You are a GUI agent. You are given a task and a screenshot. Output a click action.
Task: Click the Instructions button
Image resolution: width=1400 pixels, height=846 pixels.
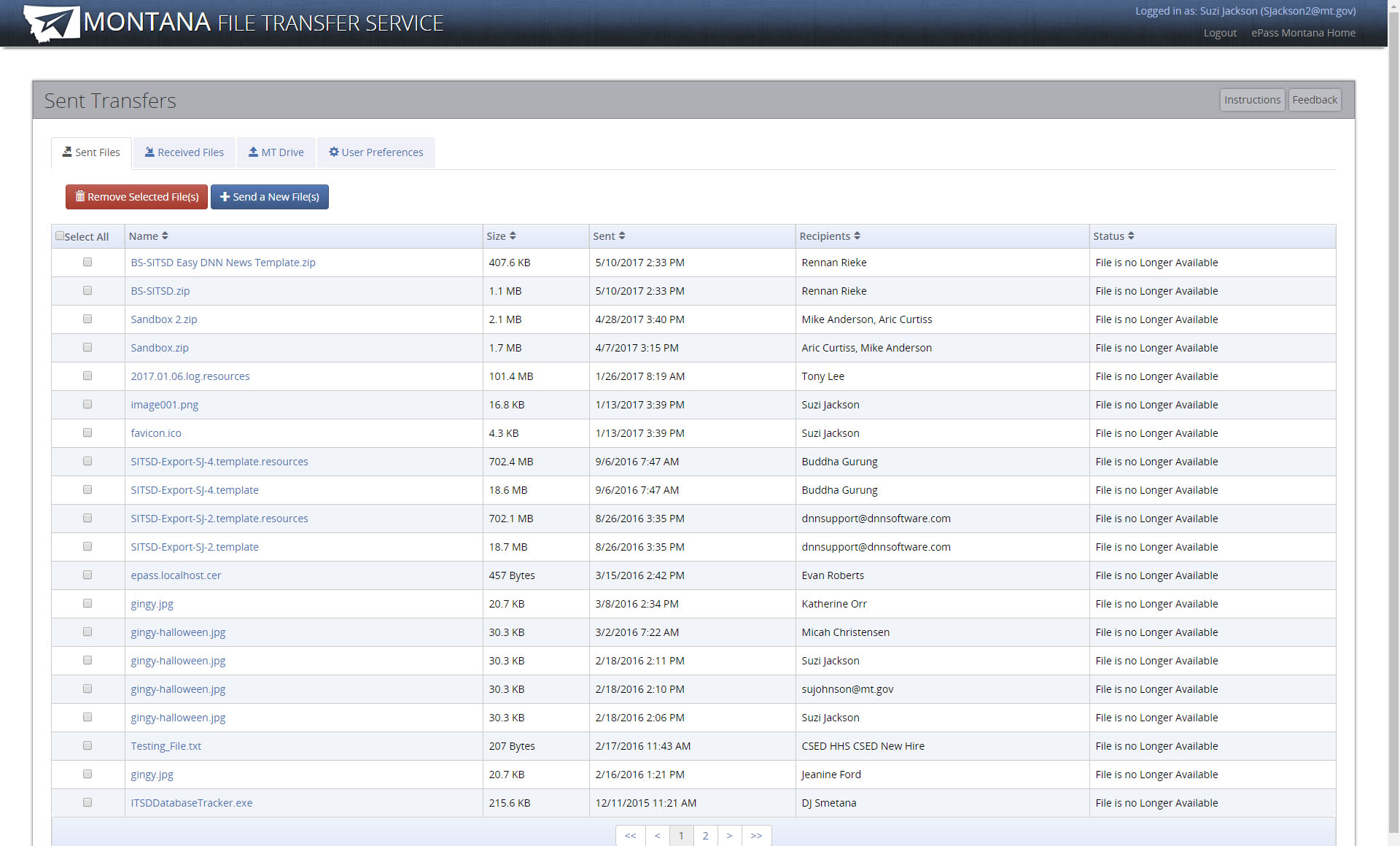pos(1253,99)
